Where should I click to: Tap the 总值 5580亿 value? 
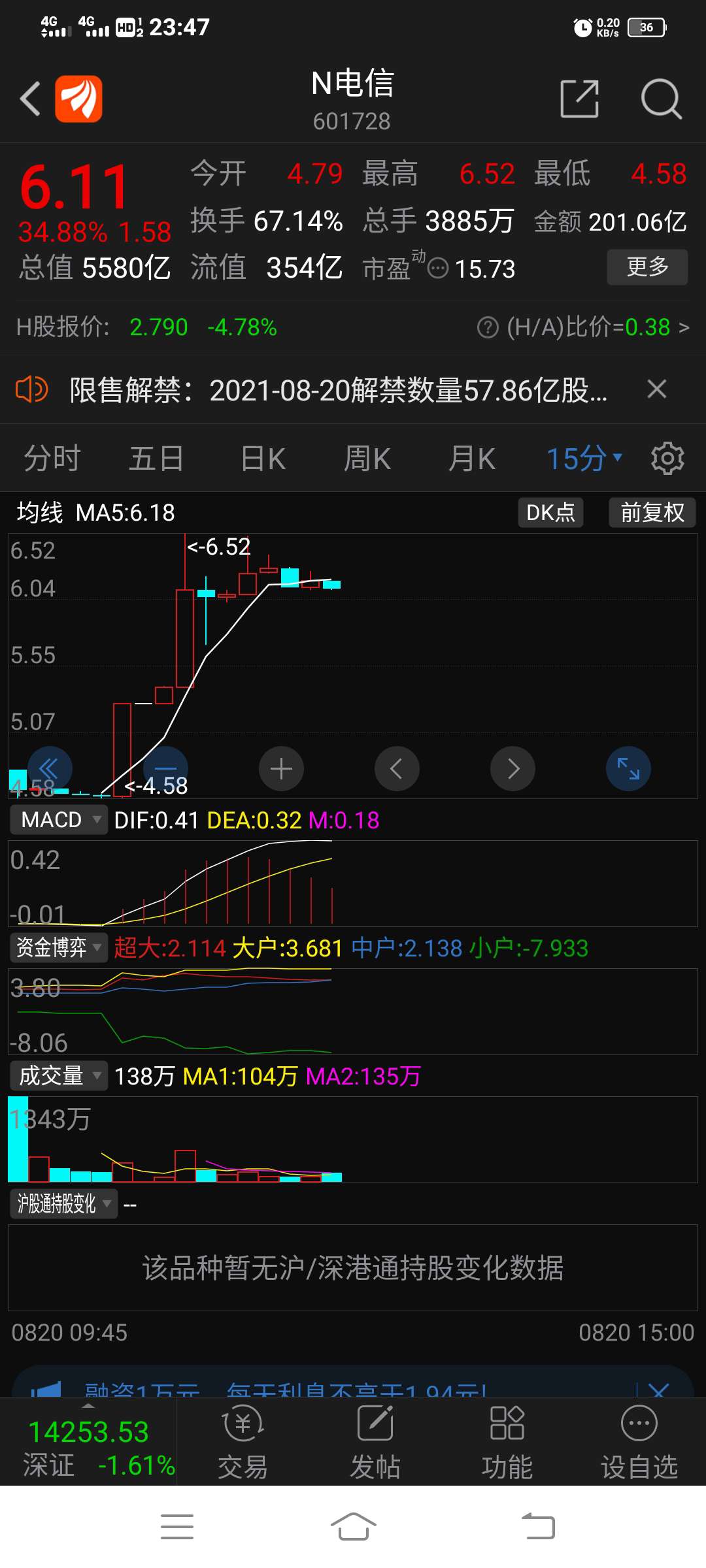click(95, 267)
